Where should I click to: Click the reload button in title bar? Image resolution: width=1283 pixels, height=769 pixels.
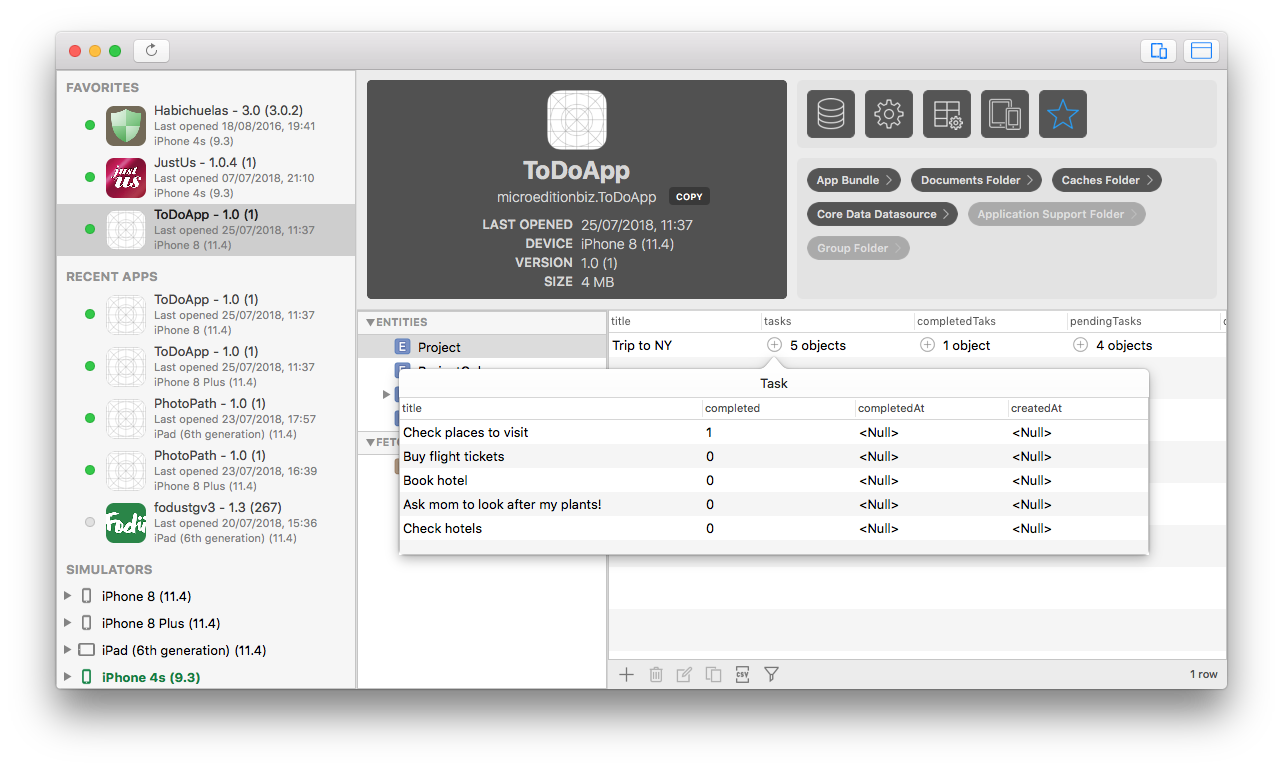click(151, 51)
